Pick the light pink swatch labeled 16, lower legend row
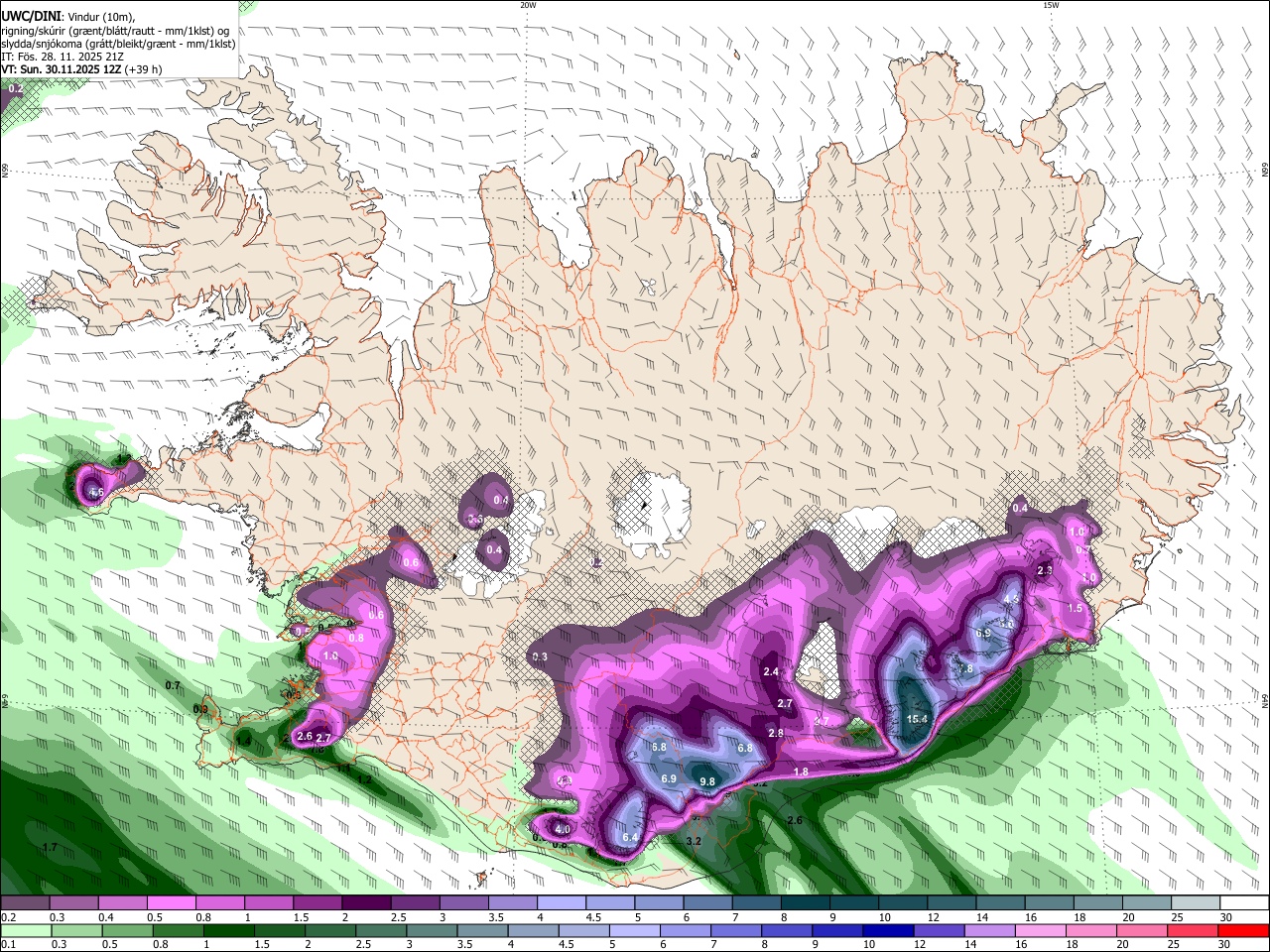This screenshot has height=952, width=1270. (x=1039, y=930)
